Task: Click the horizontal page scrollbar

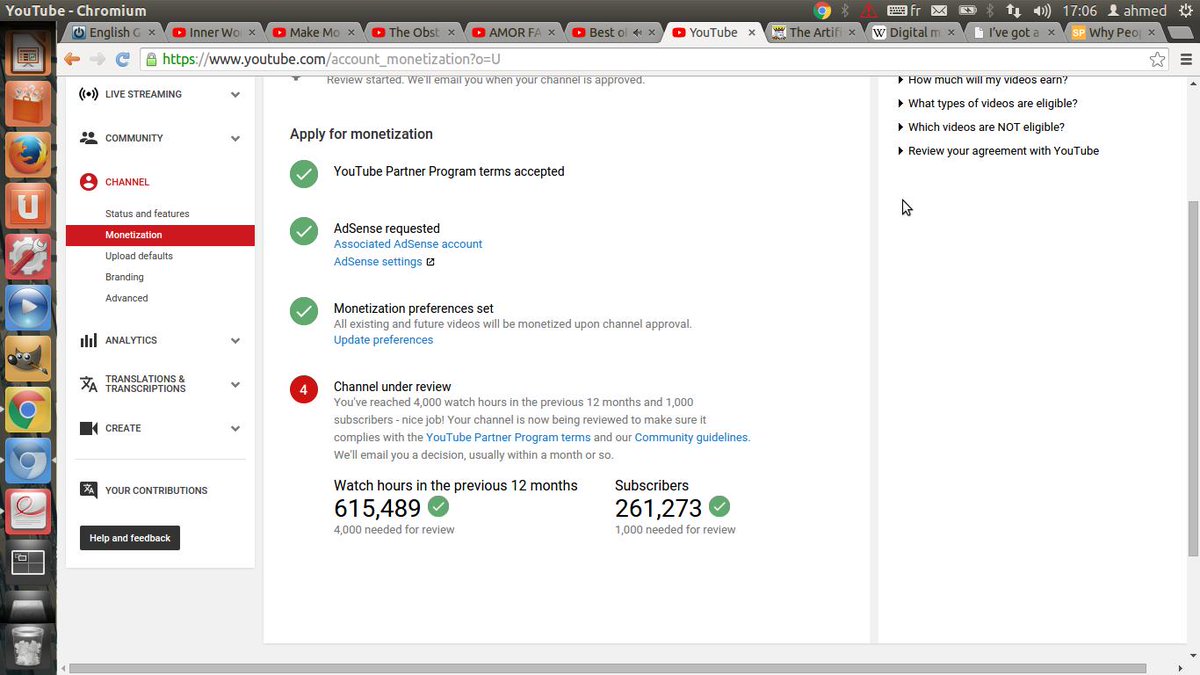Action: pos(606,668)
